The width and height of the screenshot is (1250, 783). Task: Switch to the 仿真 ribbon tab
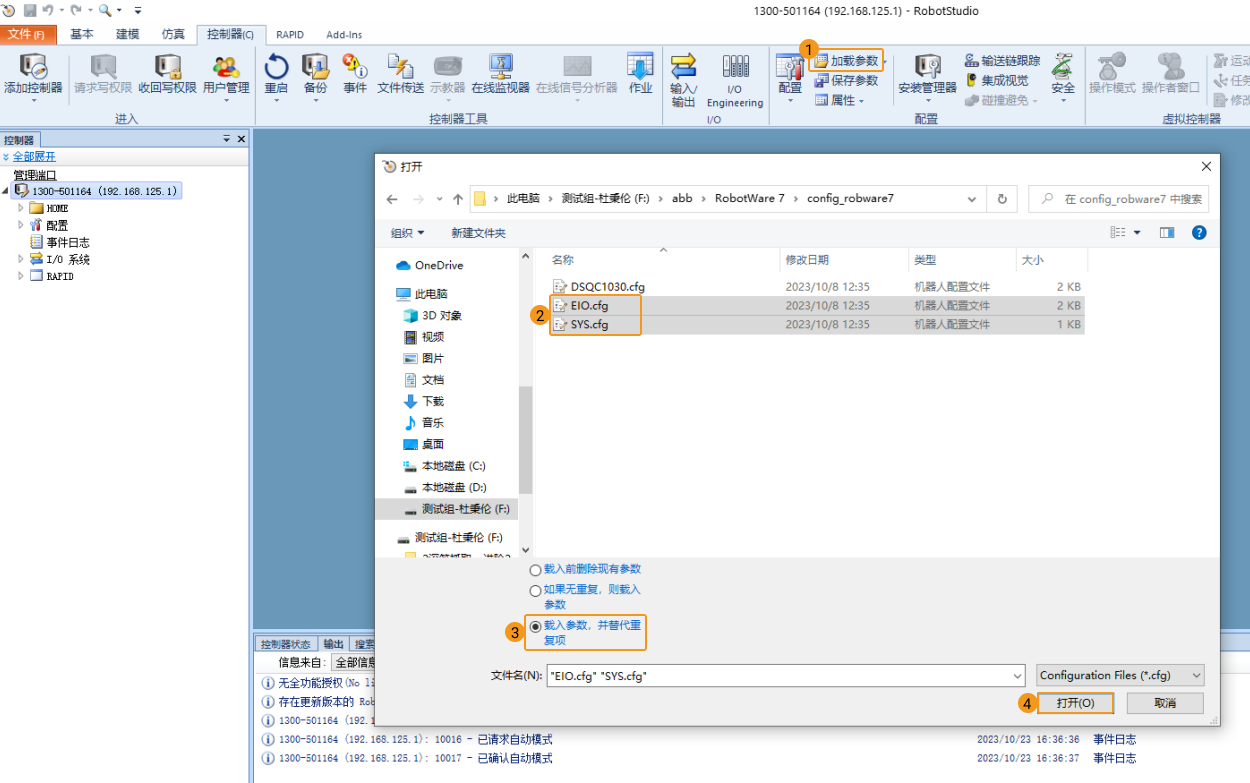tap(172, 34)
